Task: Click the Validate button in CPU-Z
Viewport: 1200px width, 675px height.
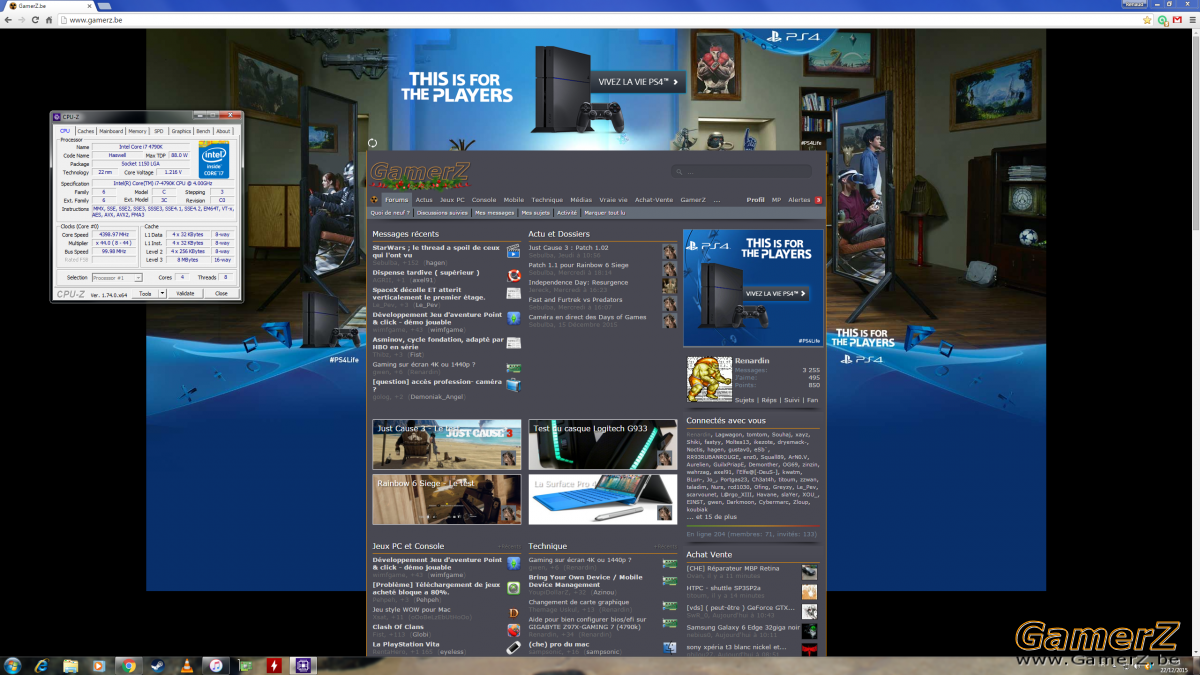Action: [x=185, y=294]
